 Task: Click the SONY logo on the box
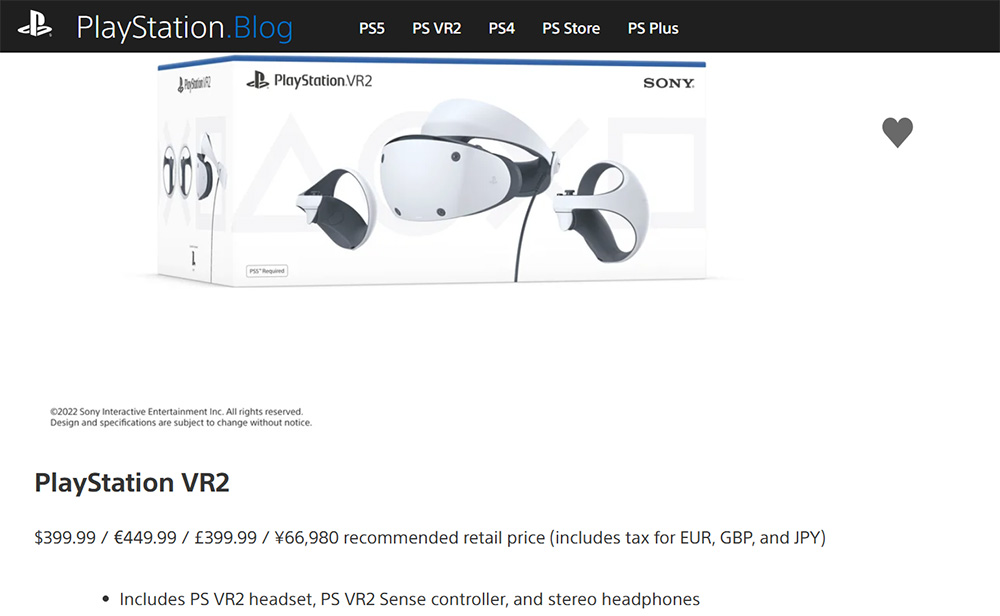point(668,83)
